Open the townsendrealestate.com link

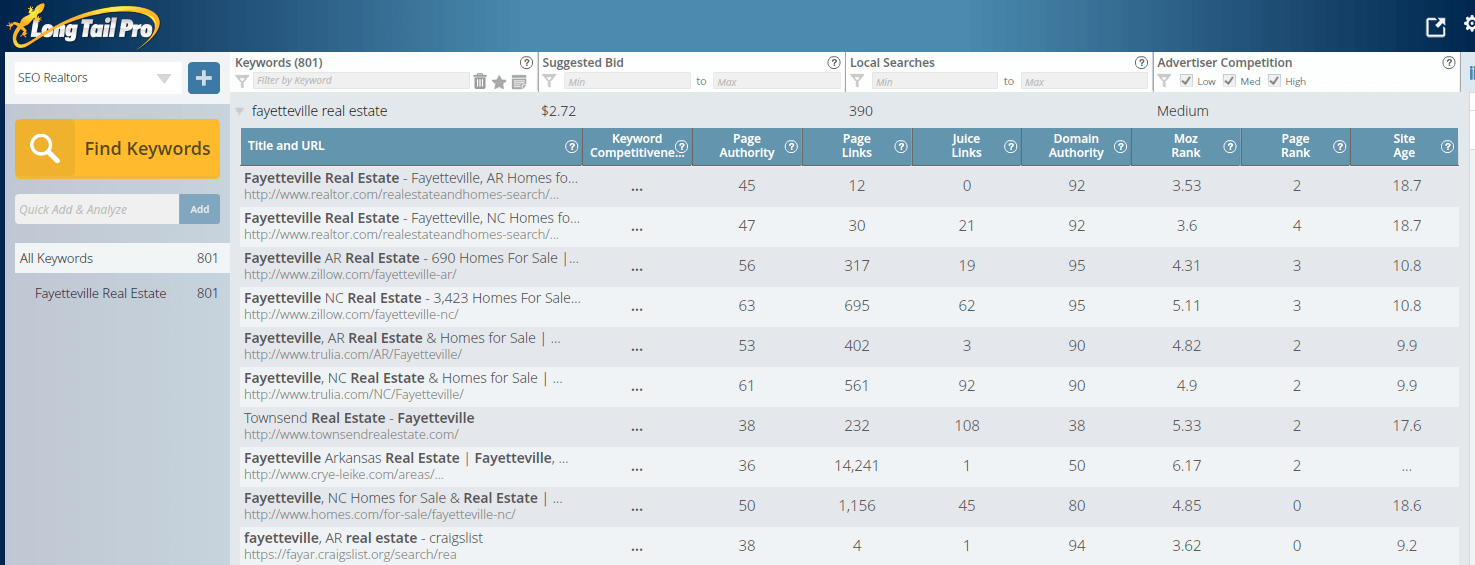(x=351, y=435)
